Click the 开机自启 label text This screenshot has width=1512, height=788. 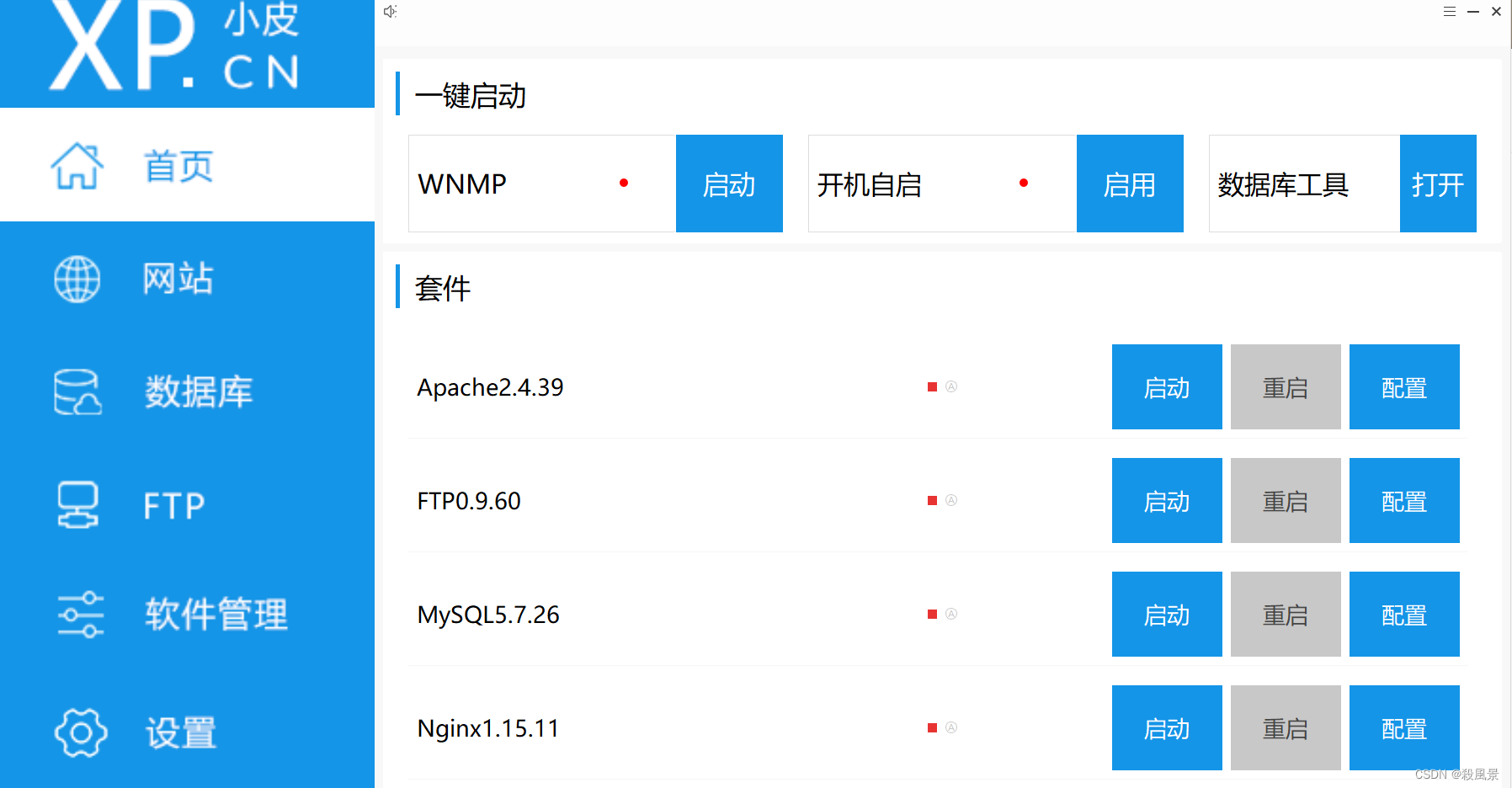click(x=870, y=184)
